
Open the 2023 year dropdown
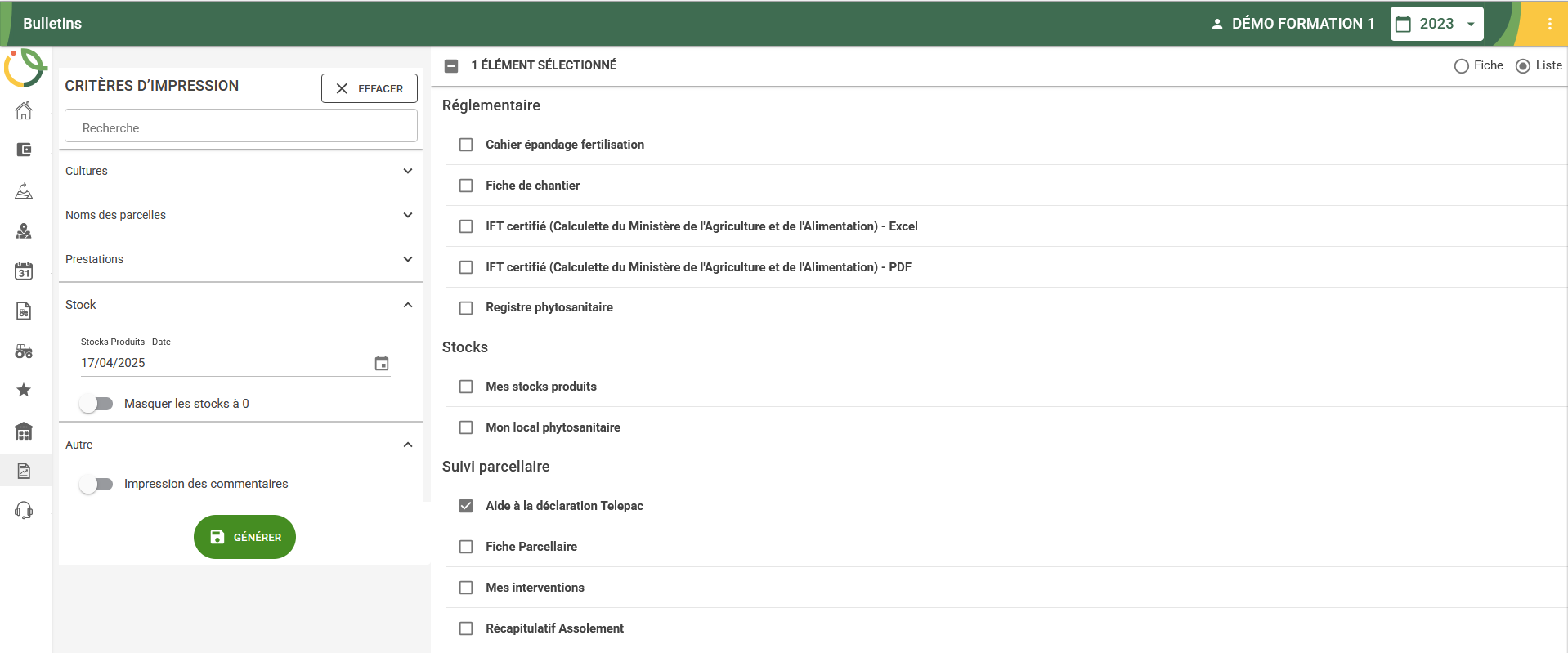1436,24
